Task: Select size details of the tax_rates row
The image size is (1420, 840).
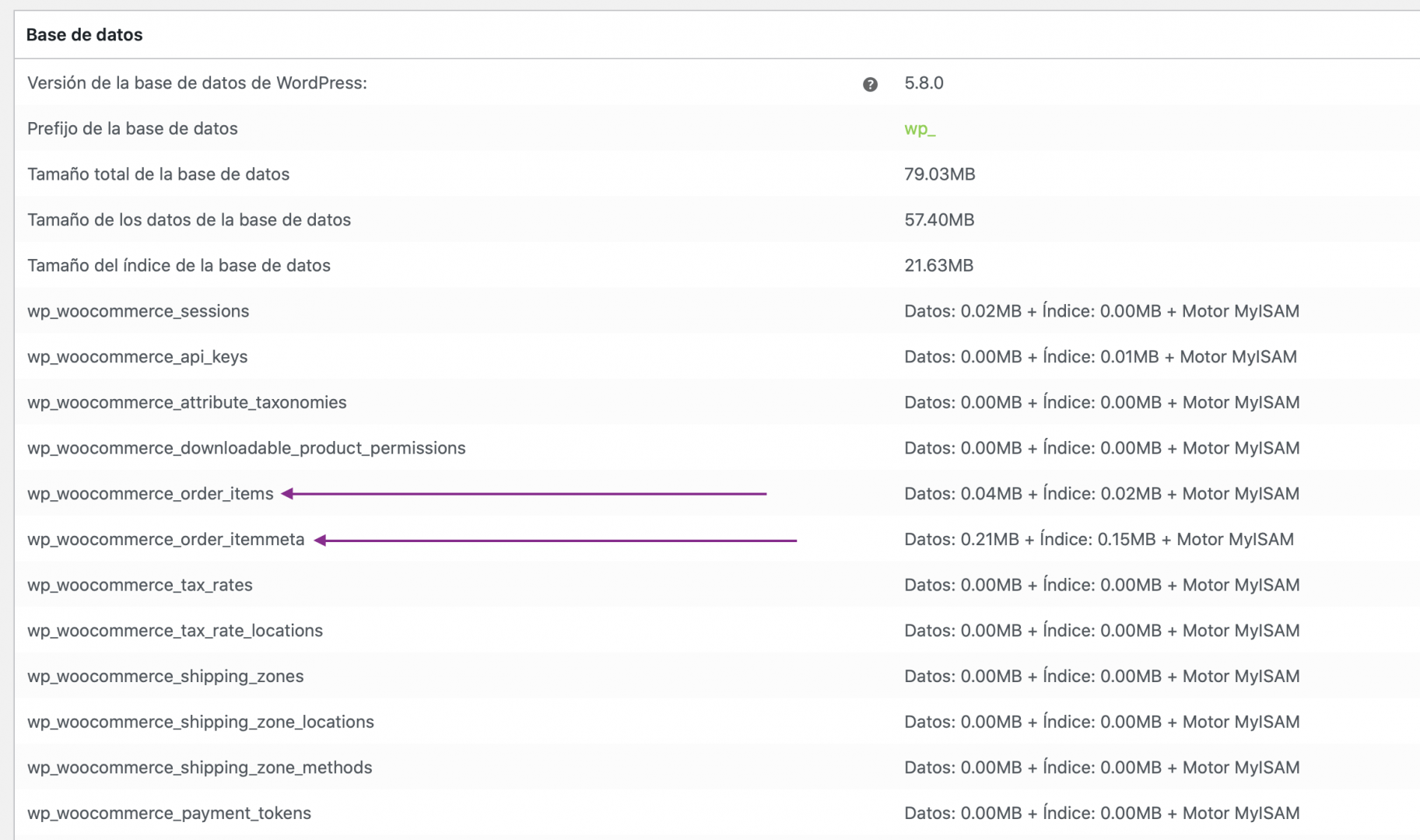Action: (1102, 585)
